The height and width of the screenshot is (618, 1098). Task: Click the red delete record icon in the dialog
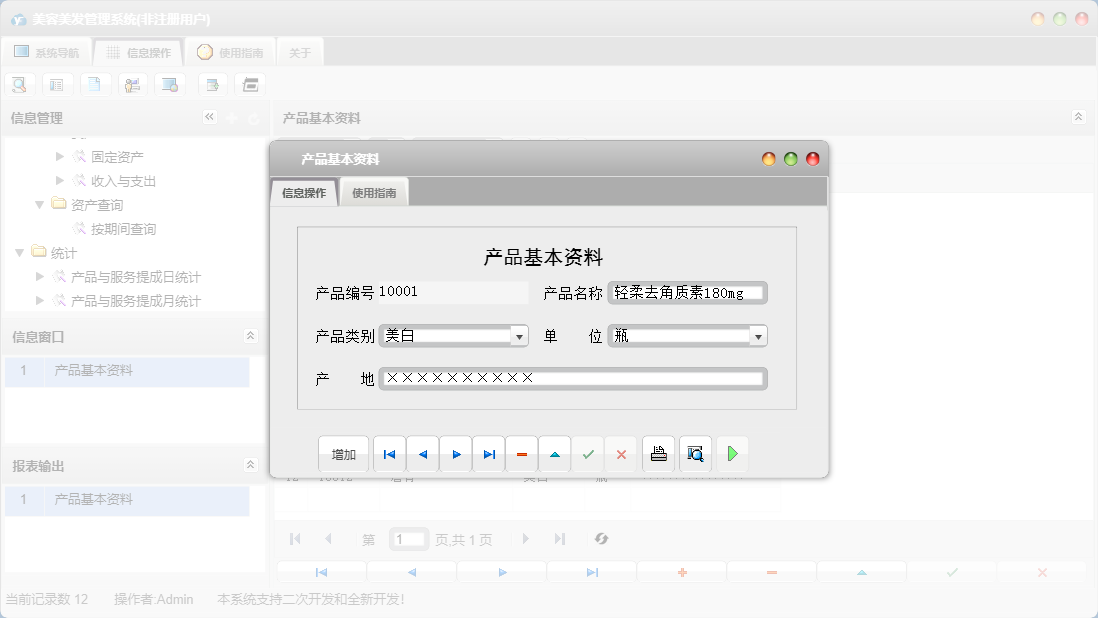tap(521, 453)
